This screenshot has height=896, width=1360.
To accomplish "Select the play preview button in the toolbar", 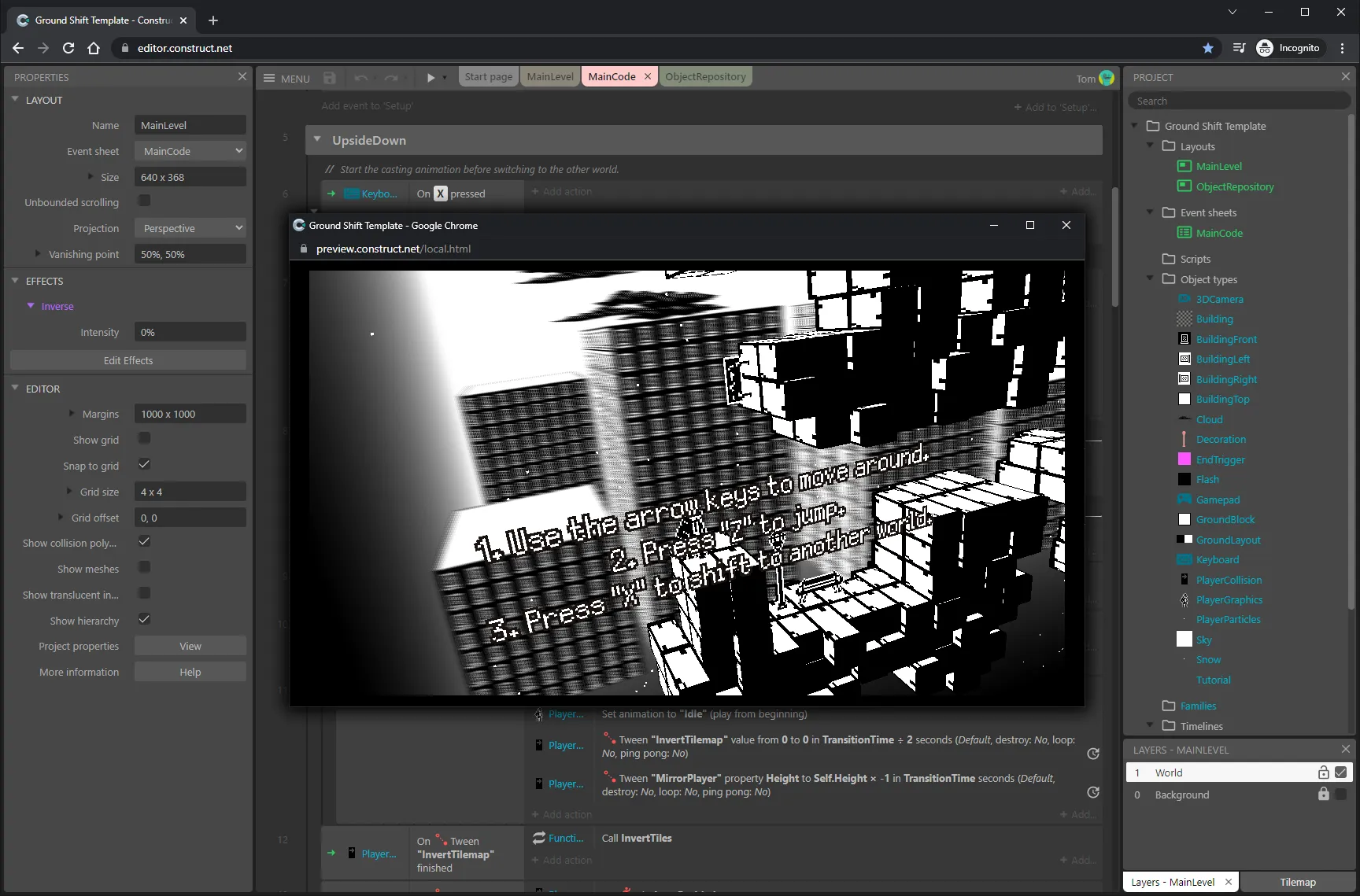I will click(x=431, y=77).
